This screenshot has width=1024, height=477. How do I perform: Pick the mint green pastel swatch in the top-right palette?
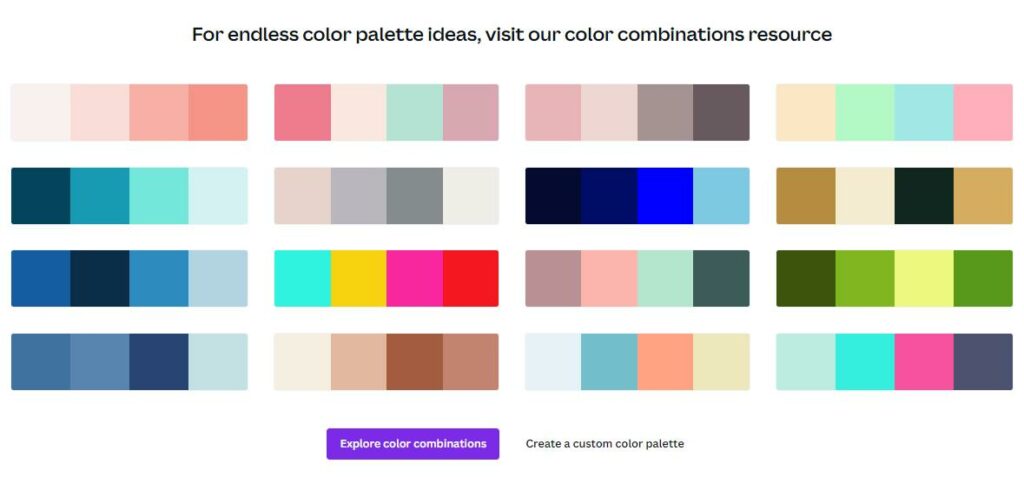click(x=865, y=112)
